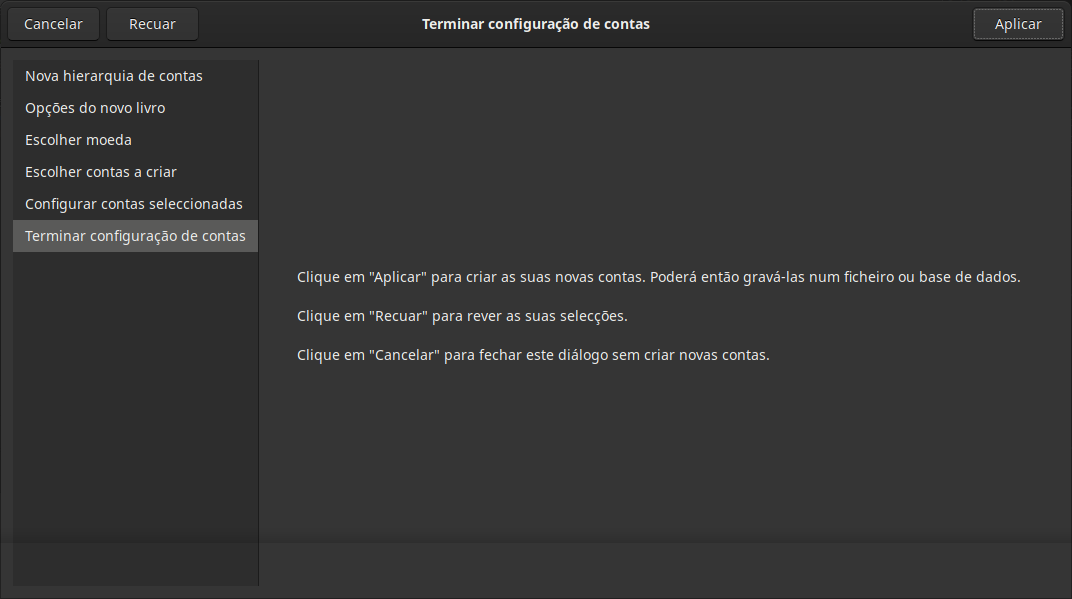The image size is (1072, 599).
Task: Apply the account setup with Aplicar
Action: [x=1017, y=24]
